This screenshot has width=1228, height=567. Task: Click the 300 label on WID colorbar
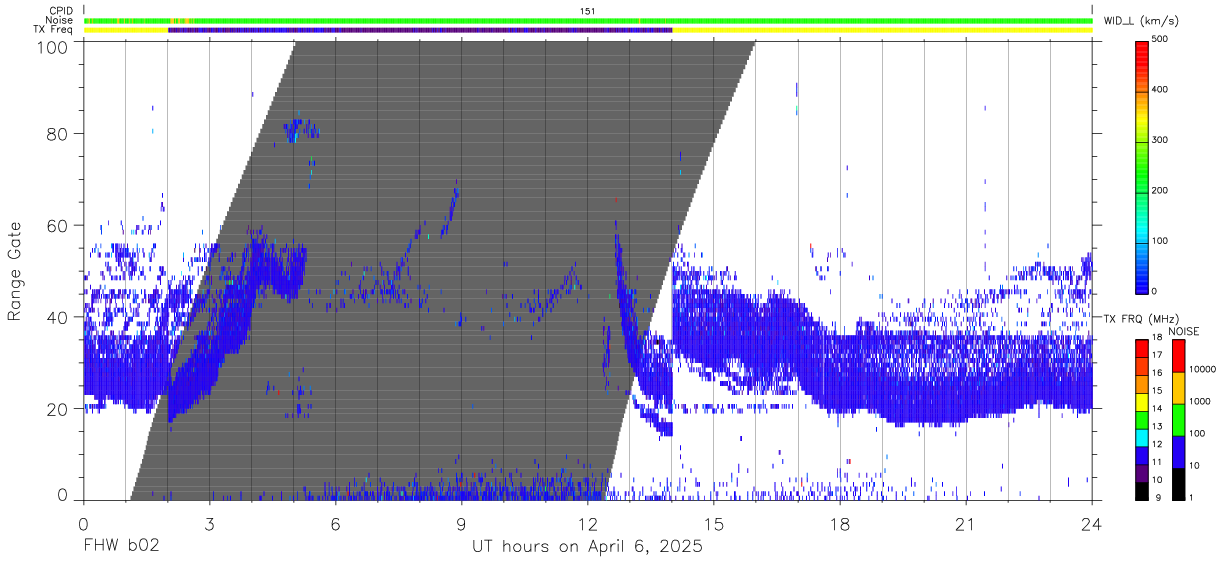1160,140
